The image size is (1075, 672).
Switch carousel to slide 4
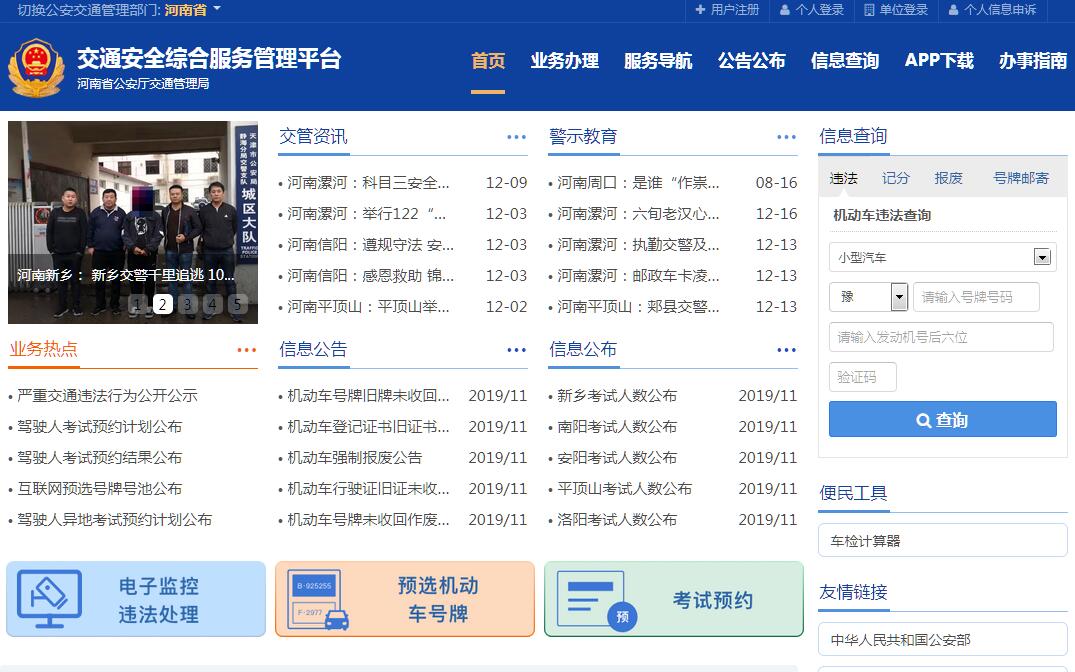coord(213,304)
